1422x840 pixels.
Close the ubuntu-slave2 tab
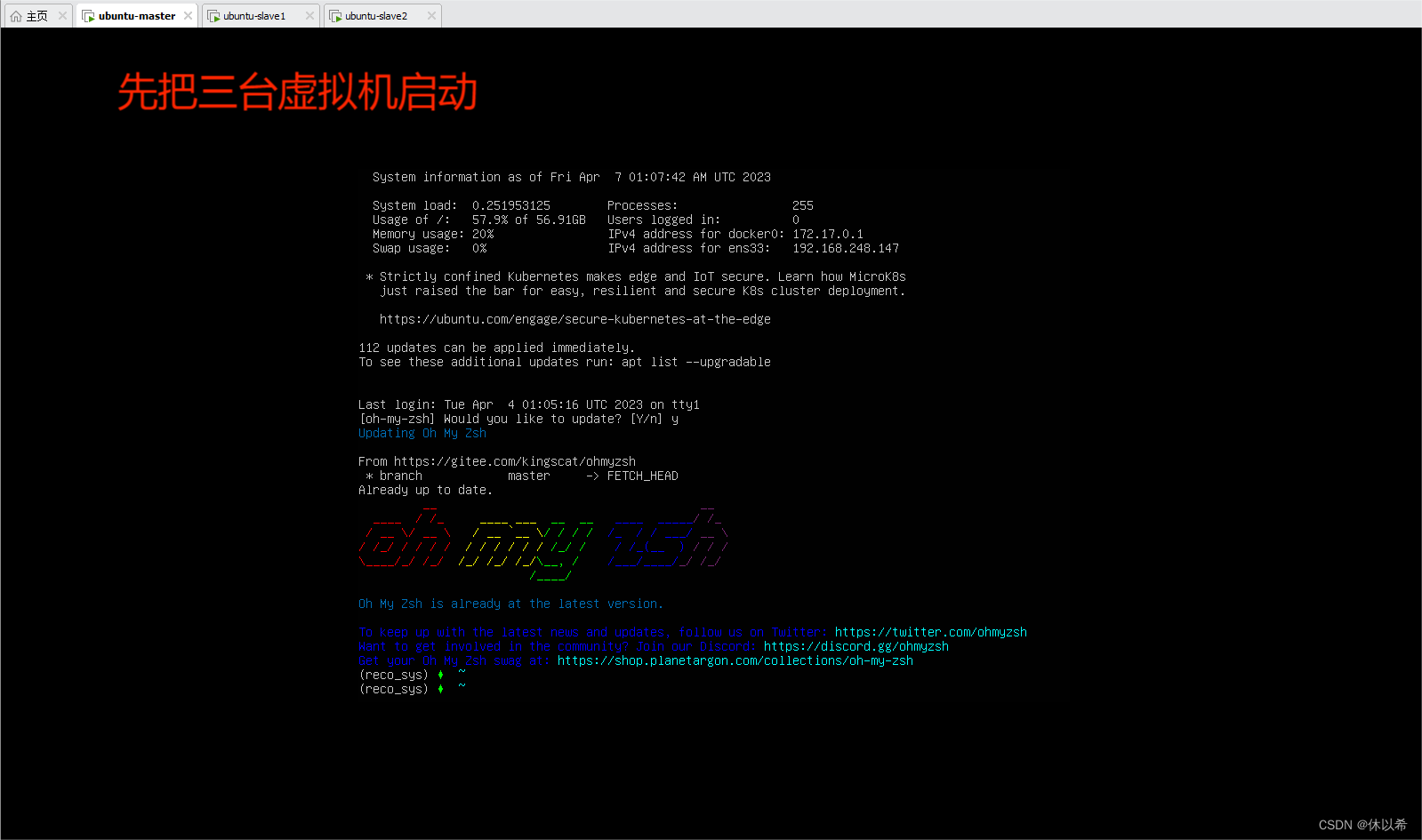(431, 16)
